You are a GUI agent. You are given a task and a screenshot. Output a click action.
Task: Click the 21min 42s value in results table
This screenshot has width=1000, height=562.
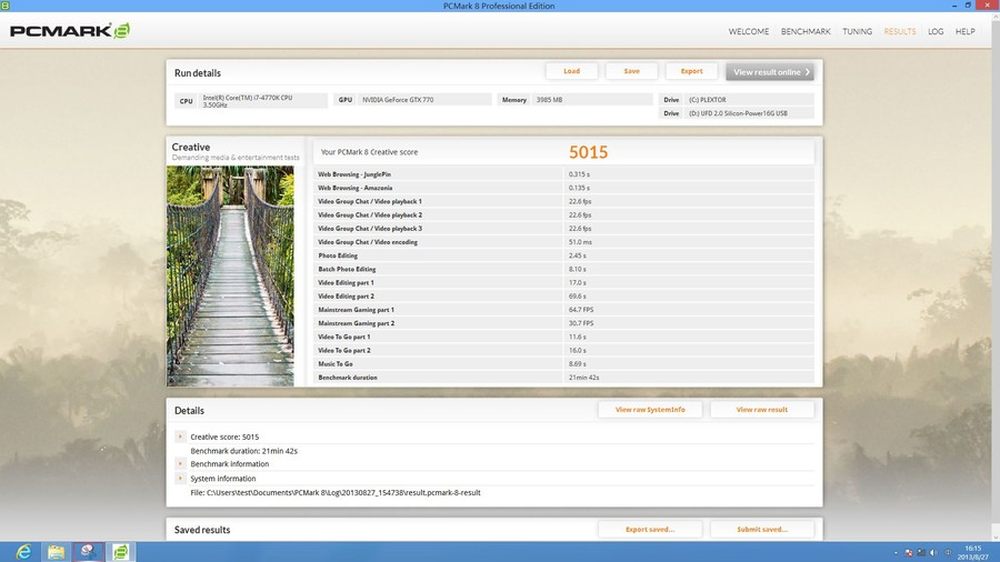click(584, 378)
